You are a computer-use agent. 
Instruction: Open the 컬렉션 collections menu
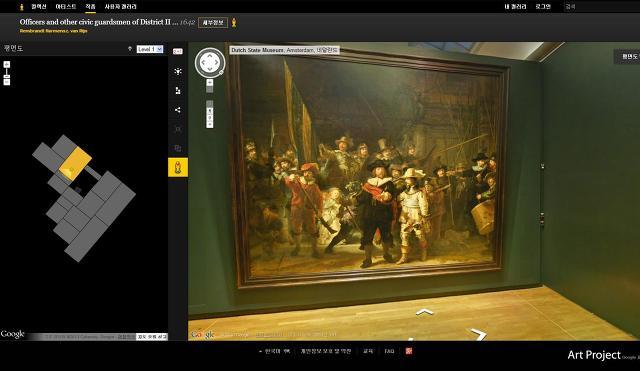pos(39,7)
